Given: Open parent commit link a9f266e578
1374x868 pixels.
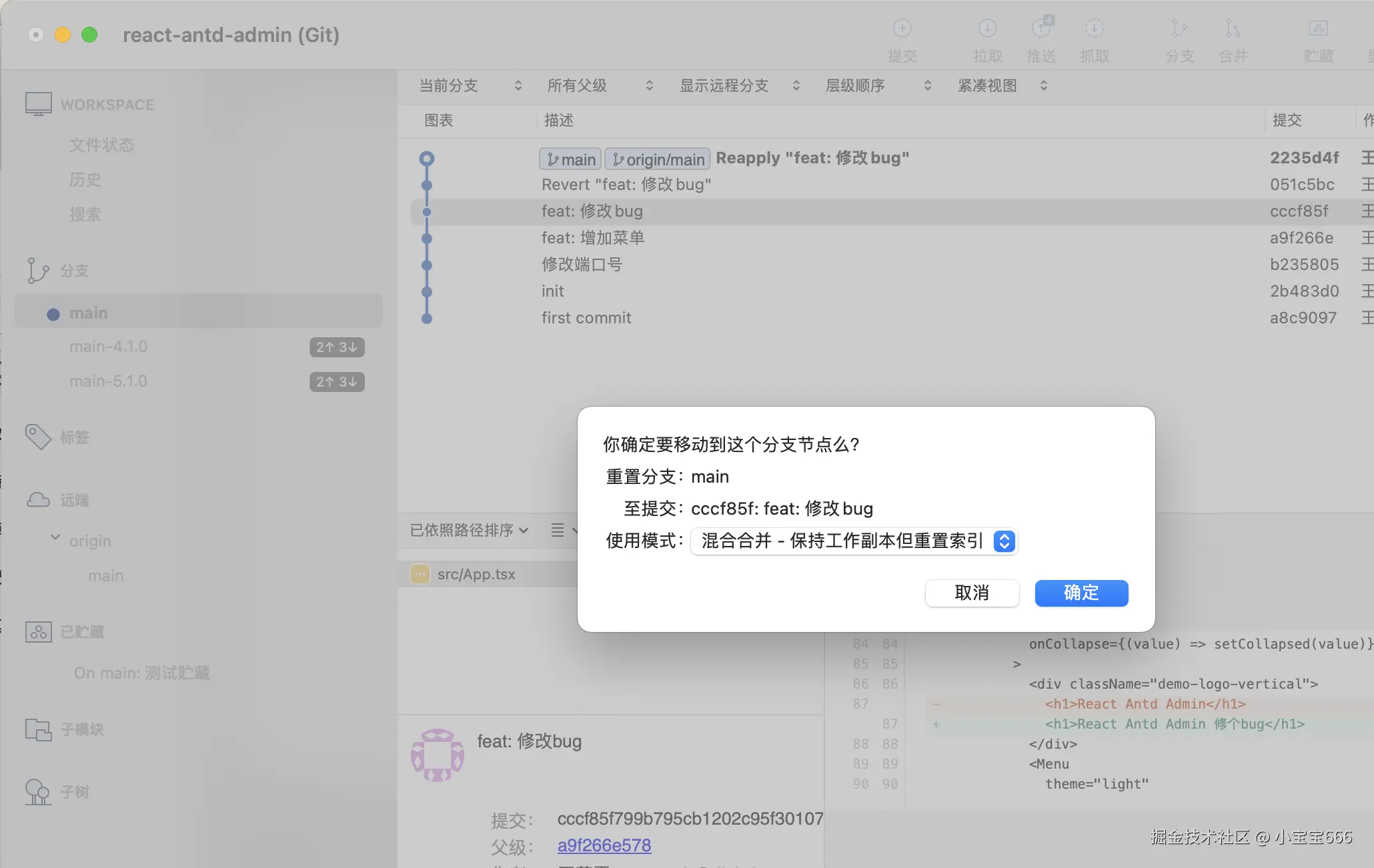Looking at the screenshot, I should point(604,845).
